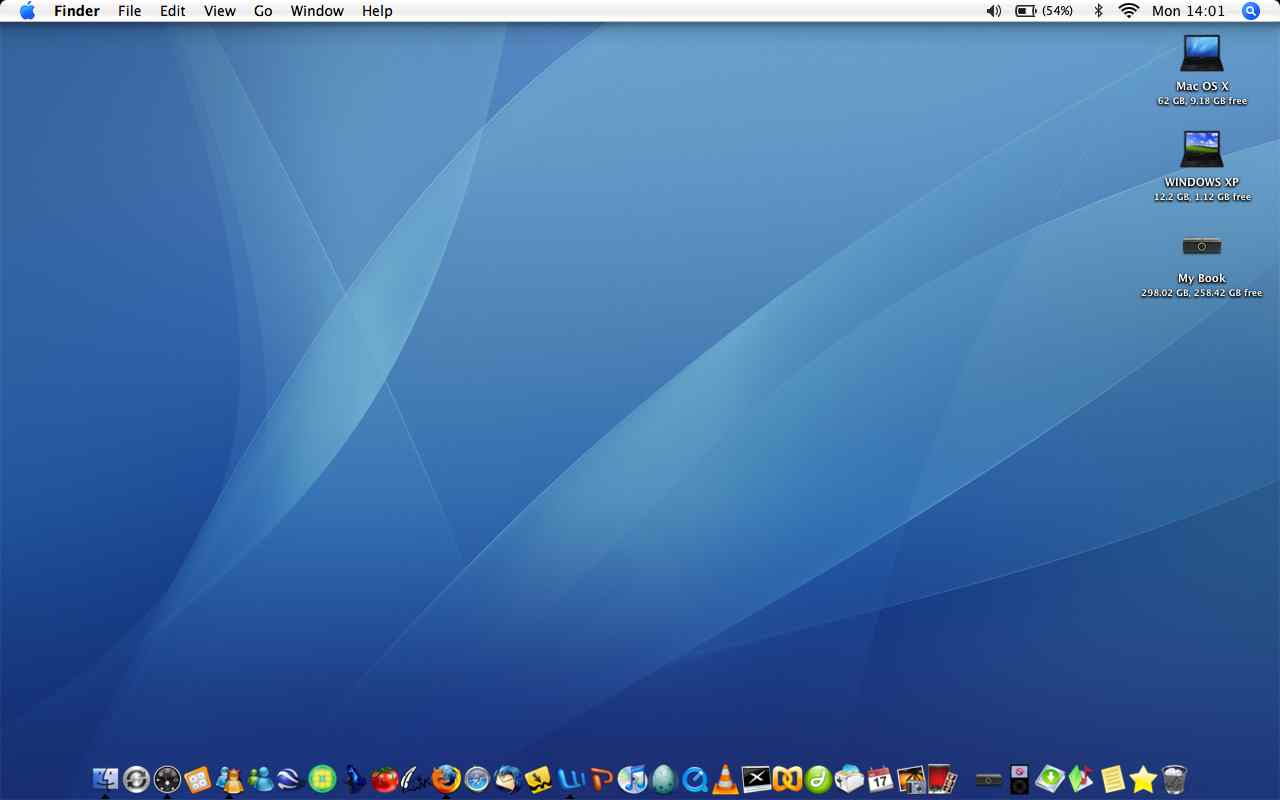Open the stacked boxes app in Dock
This screenshot has height=800, width=1280.
coord(849,779)
